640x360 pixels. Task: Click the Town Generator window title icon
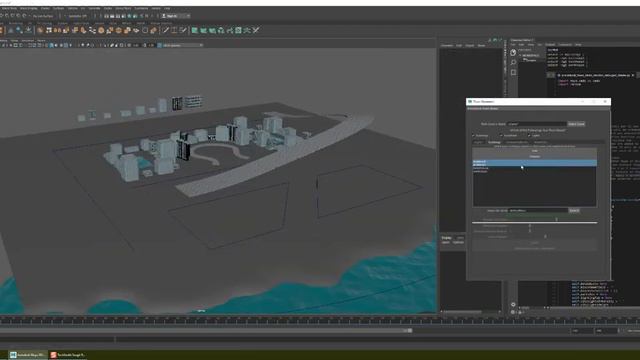pos(470,101)
